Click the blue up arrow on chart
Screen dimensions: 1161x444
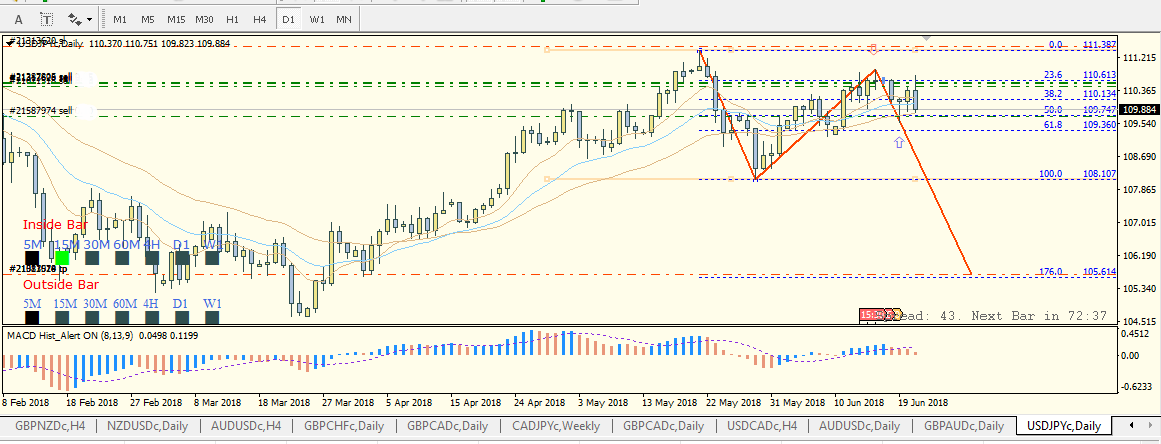coord(899,141)
